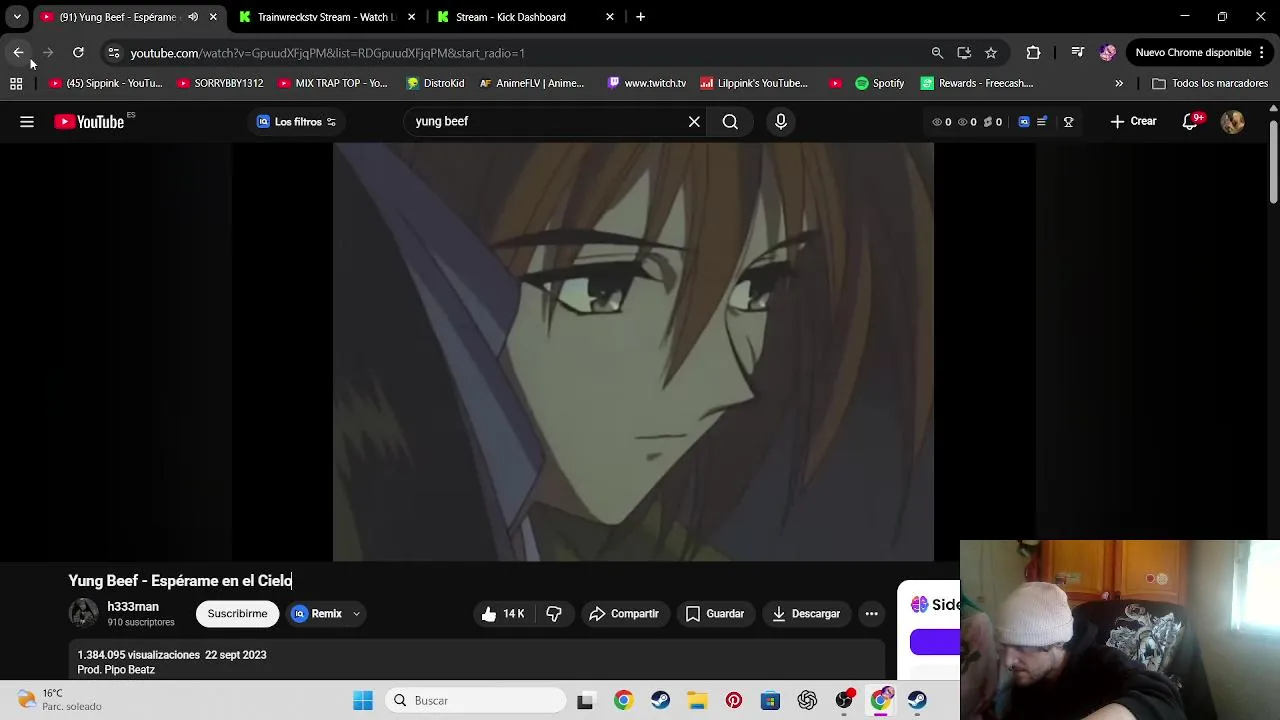The image size is (1280, 720).
Task: Open ChatGPT from the taskbar
Action: click(807, 701)
